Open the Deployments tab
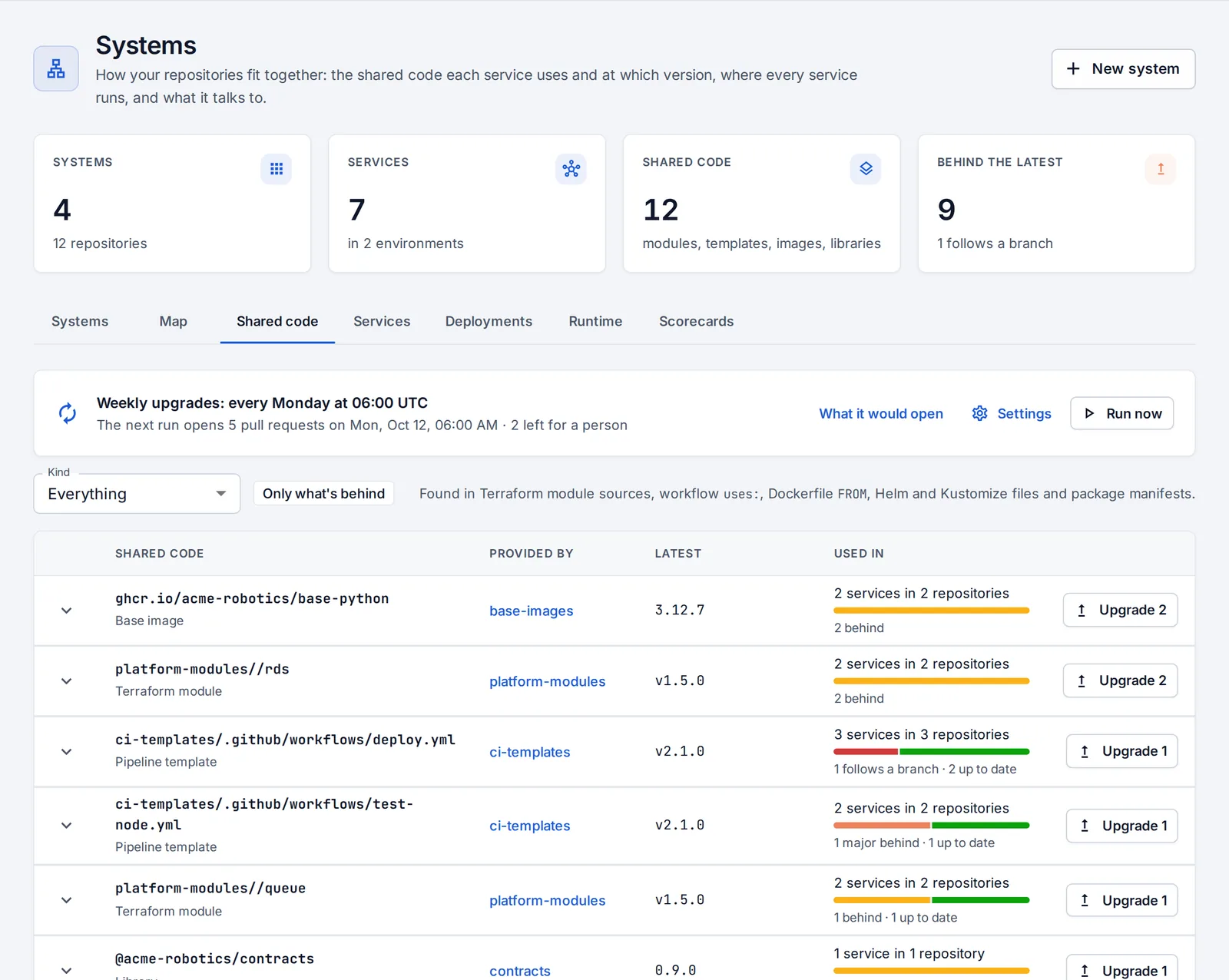The width and height of the screenshot is (1229, 980). 489,321
